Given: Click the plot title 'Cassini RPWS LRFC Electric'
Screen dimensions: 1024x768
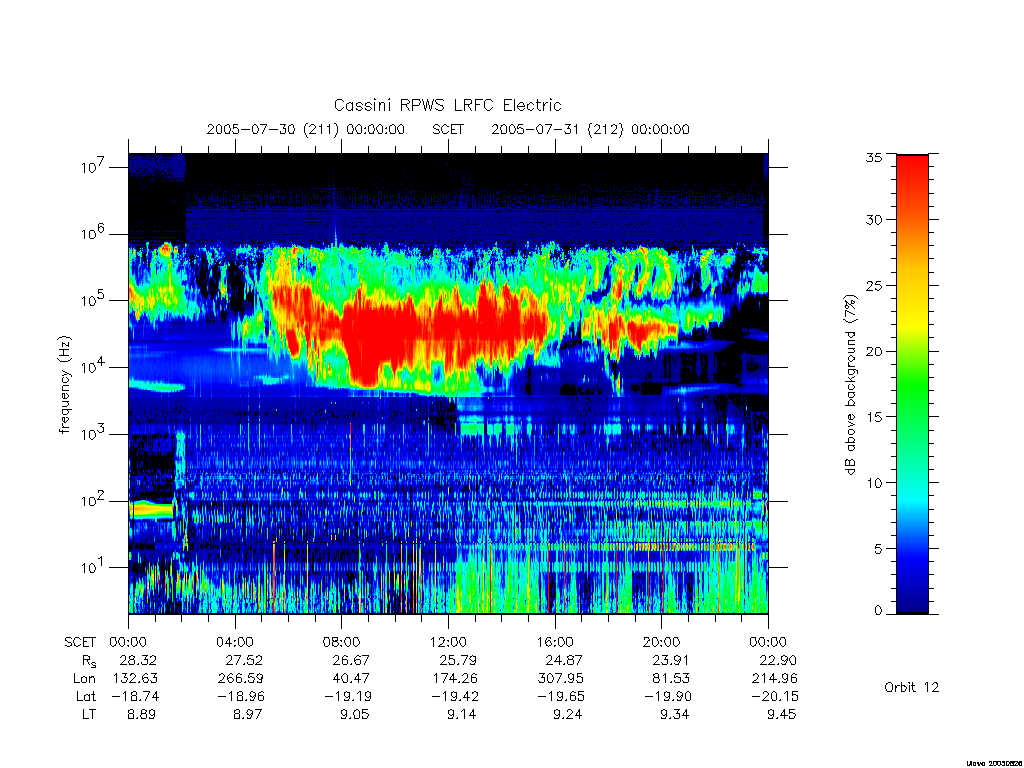Looking at the screenshot, I should click(447, 105).
